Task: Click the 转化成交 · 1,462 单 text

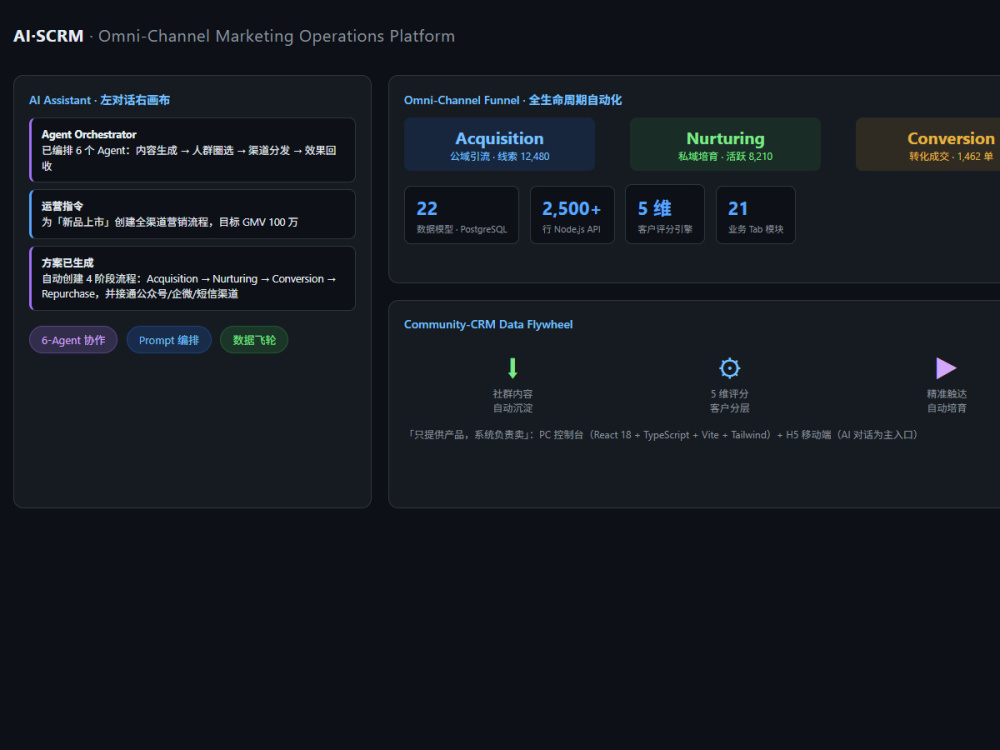Action: point(951,157)
